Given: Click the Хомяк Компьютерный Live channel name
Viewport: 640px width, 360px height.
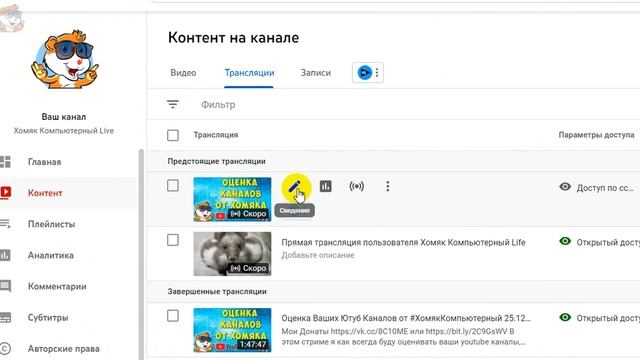Looking at the screenshot, I should point(64,131).
